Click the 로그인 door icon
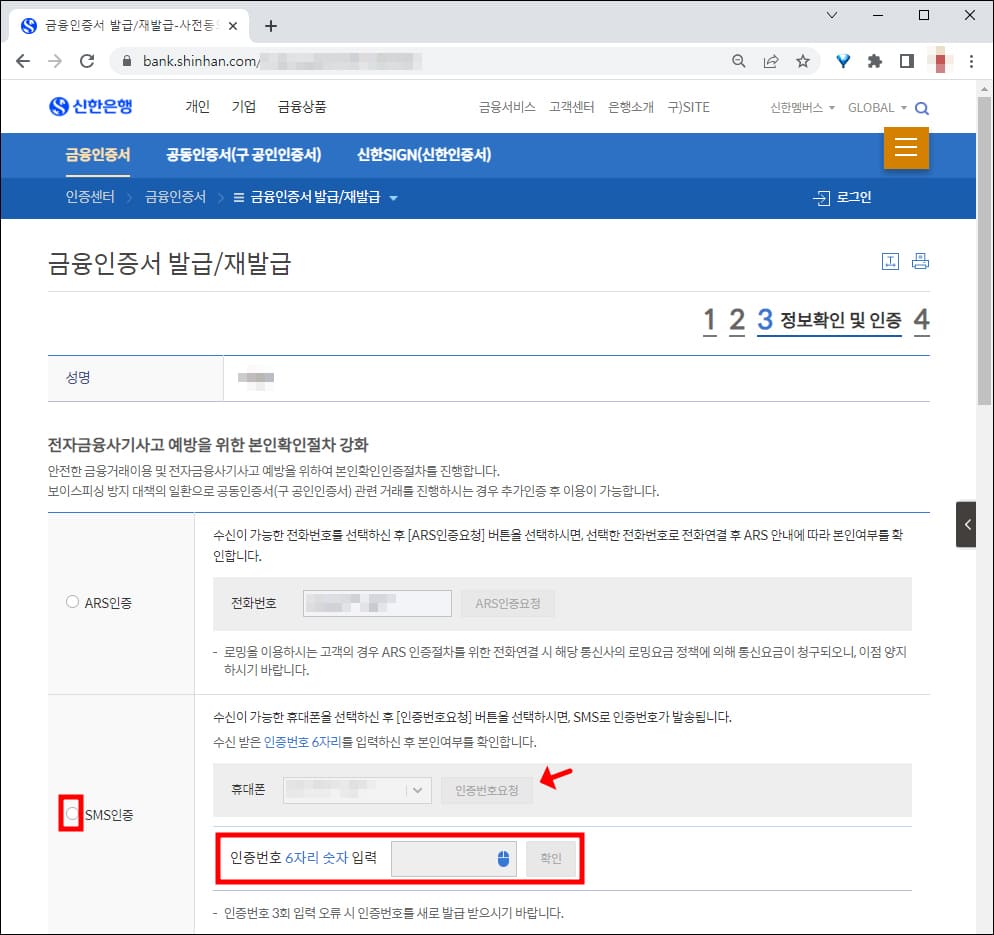This screenshot has height=935, width=994. 822,197
